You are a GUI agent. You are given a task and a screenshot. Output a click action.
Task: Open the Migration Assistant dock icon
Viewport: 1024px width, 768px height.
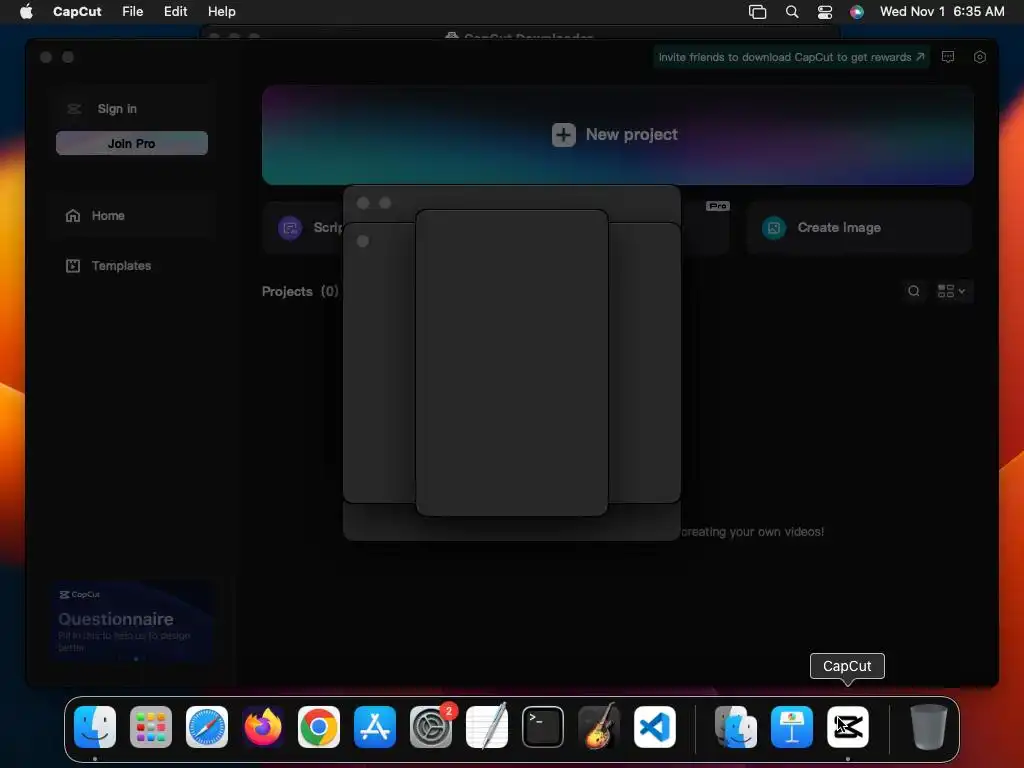coord(736,727)
